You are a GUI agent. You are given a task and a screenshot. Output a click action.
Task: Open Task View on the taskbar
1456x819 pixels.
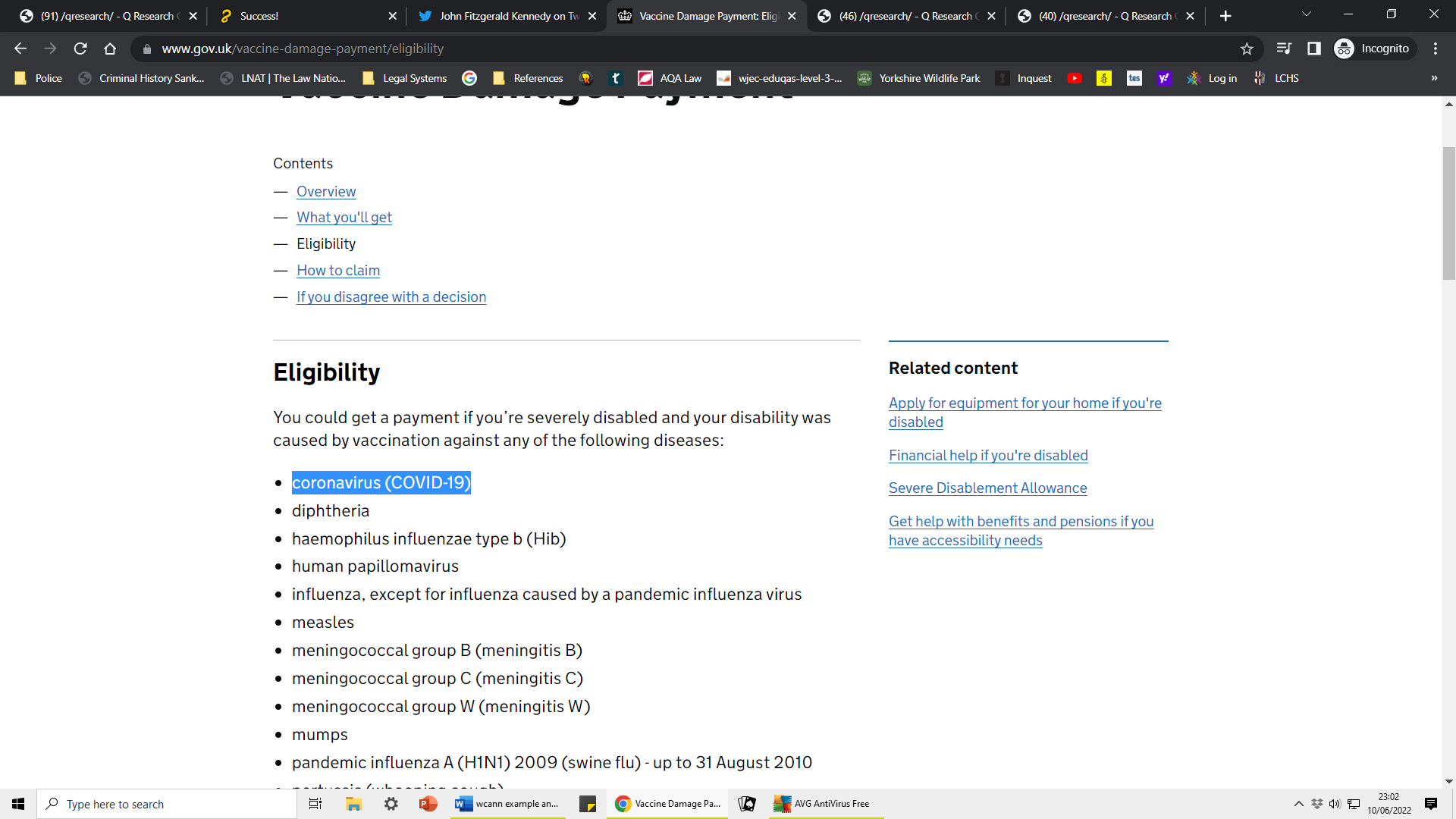coord(315,804)
